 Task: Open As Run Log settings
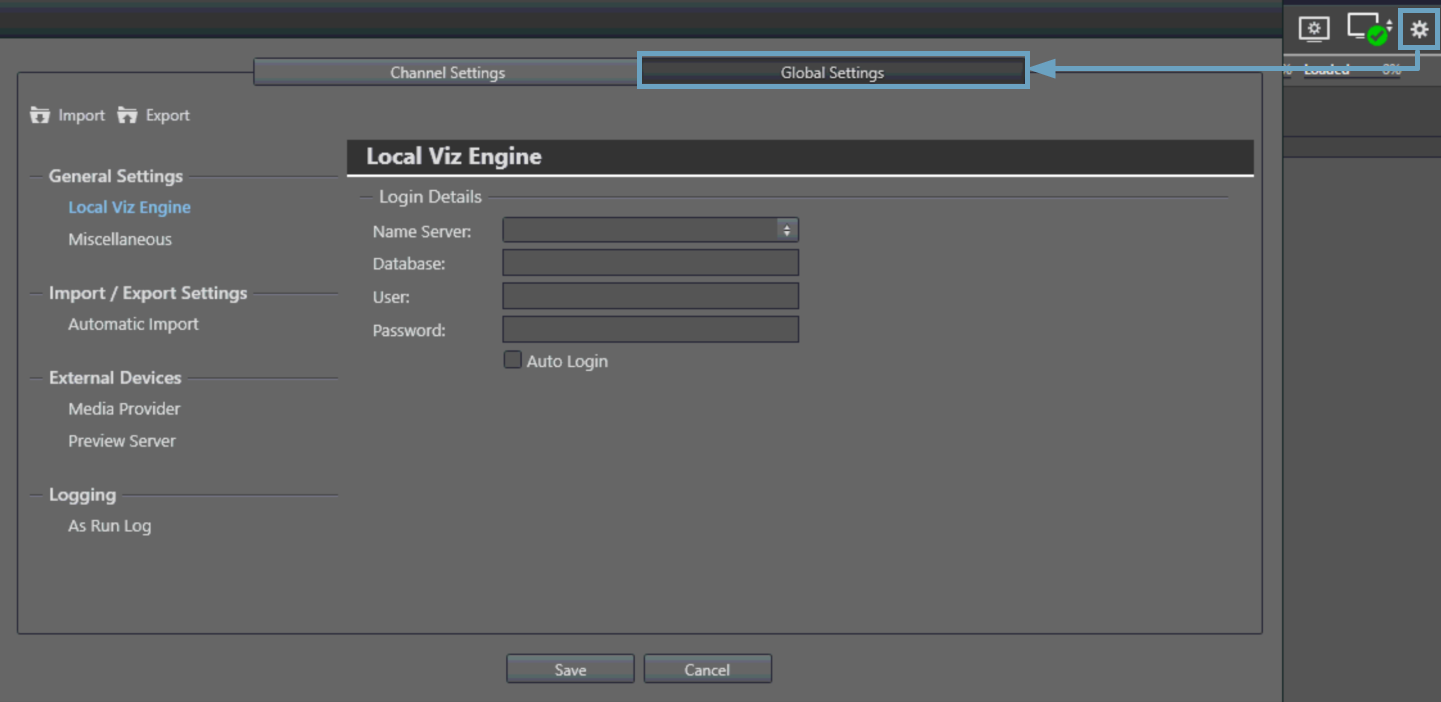pyautogui.click(x=109, y=526)
